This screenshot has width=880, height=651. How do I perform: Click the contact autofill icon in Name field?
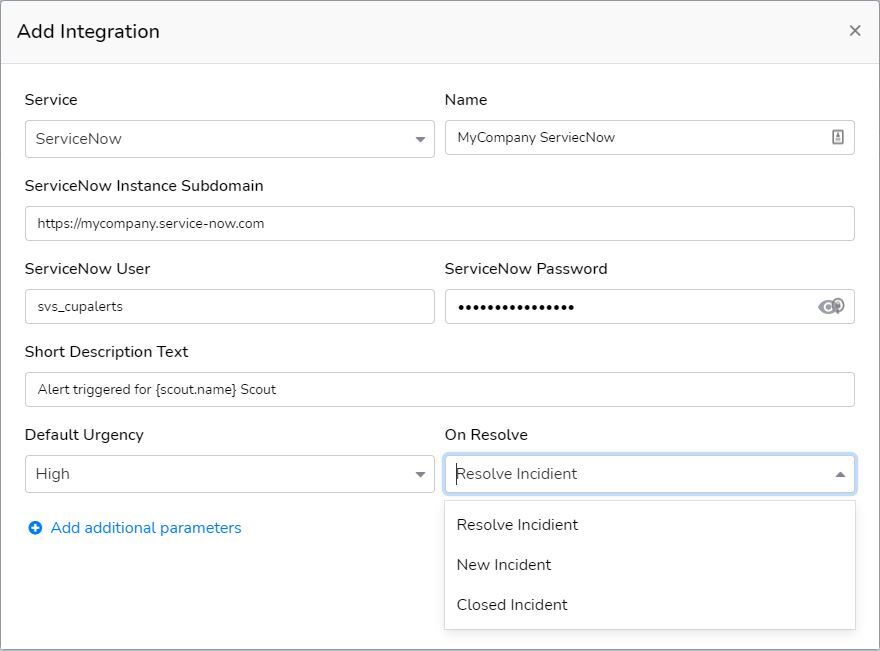[837, 137]
